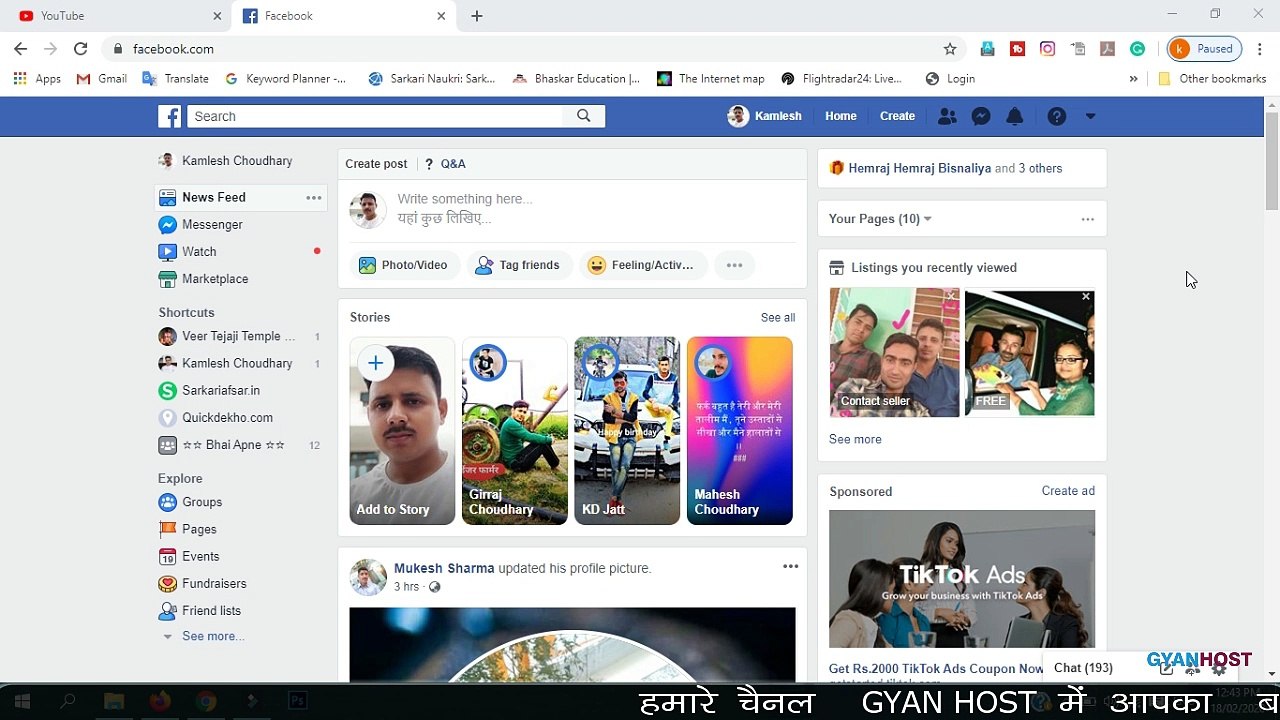This screenshot has height=720, width=1280.
Task: Launch Firefox from the taskbar
Action: (x=160, y=701)
